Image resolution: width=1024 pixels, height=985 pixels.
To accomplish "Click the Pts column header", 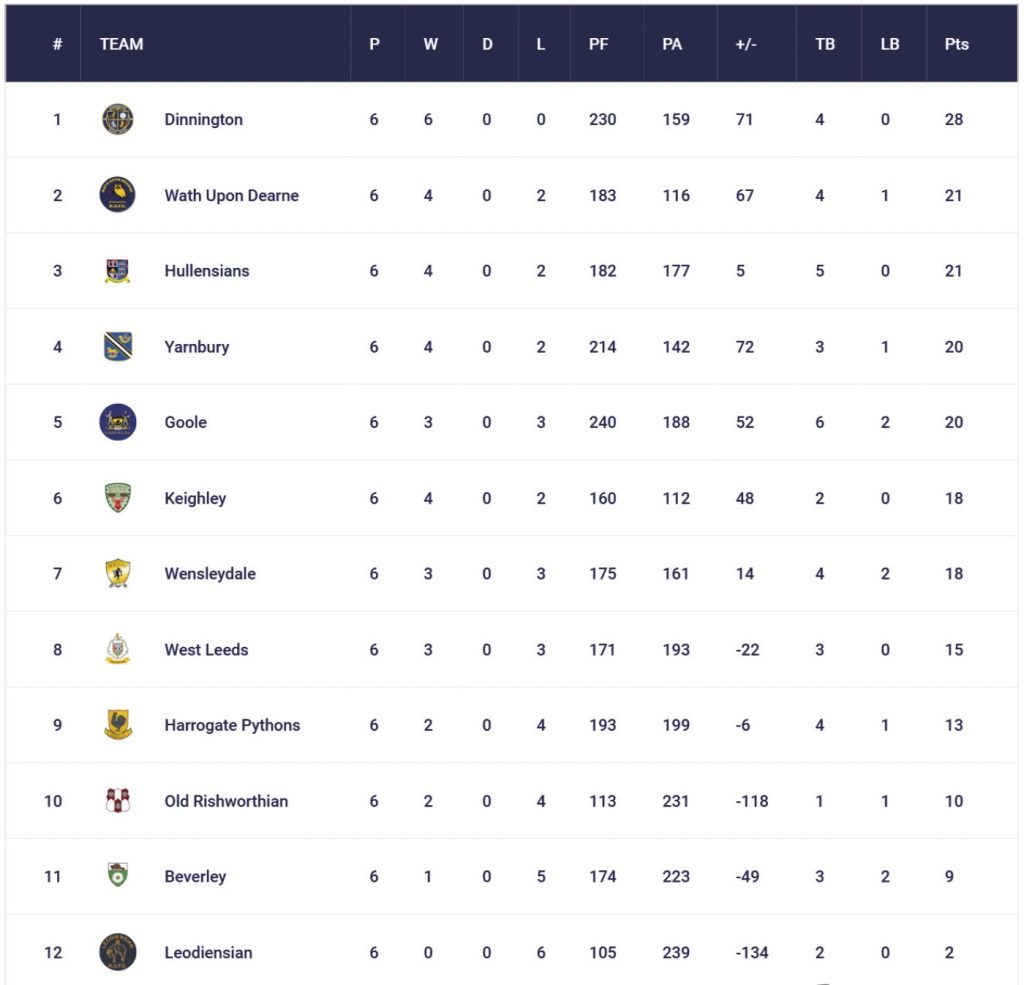I will [956, 44].
